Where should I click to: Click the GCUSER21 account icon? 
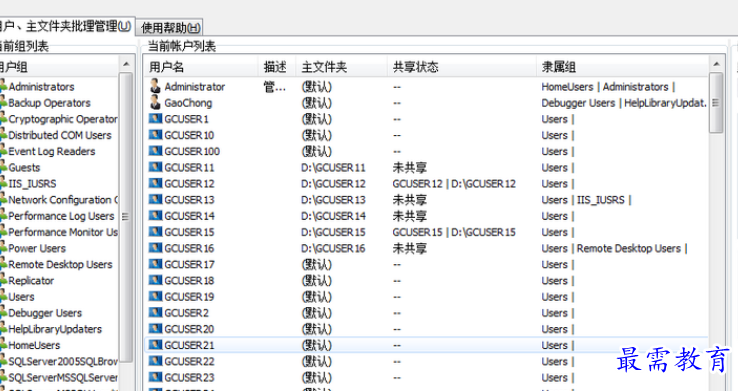155,344
